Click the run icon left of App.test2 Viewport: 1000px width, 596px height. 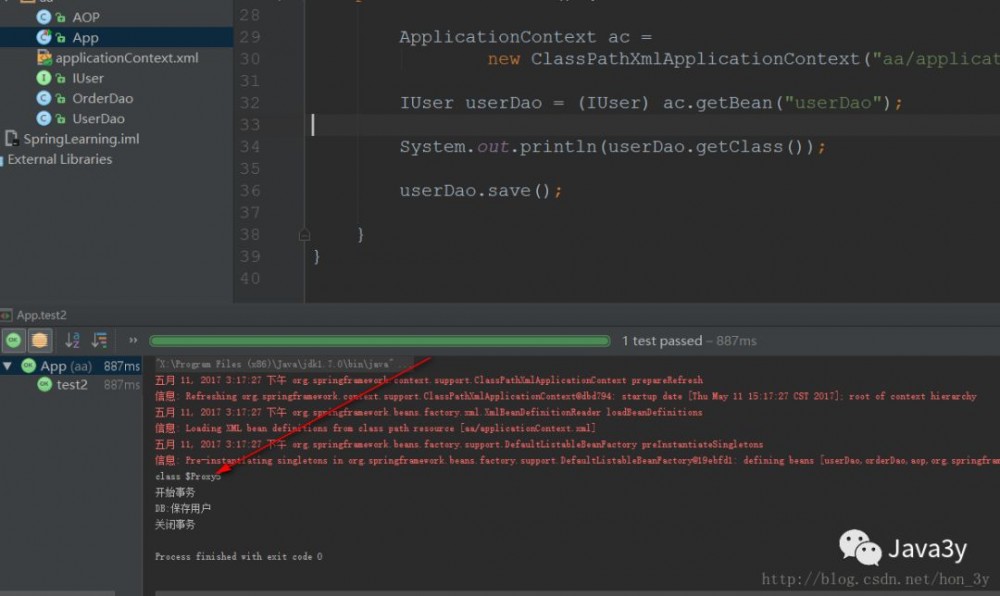click(6, 315)
